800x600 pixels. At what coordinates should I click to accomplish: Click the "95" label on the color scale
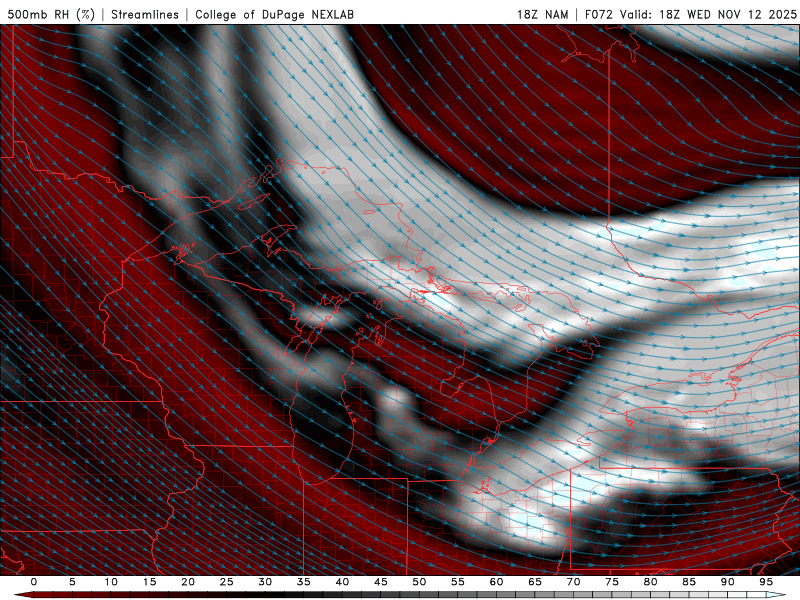point(766,582)
